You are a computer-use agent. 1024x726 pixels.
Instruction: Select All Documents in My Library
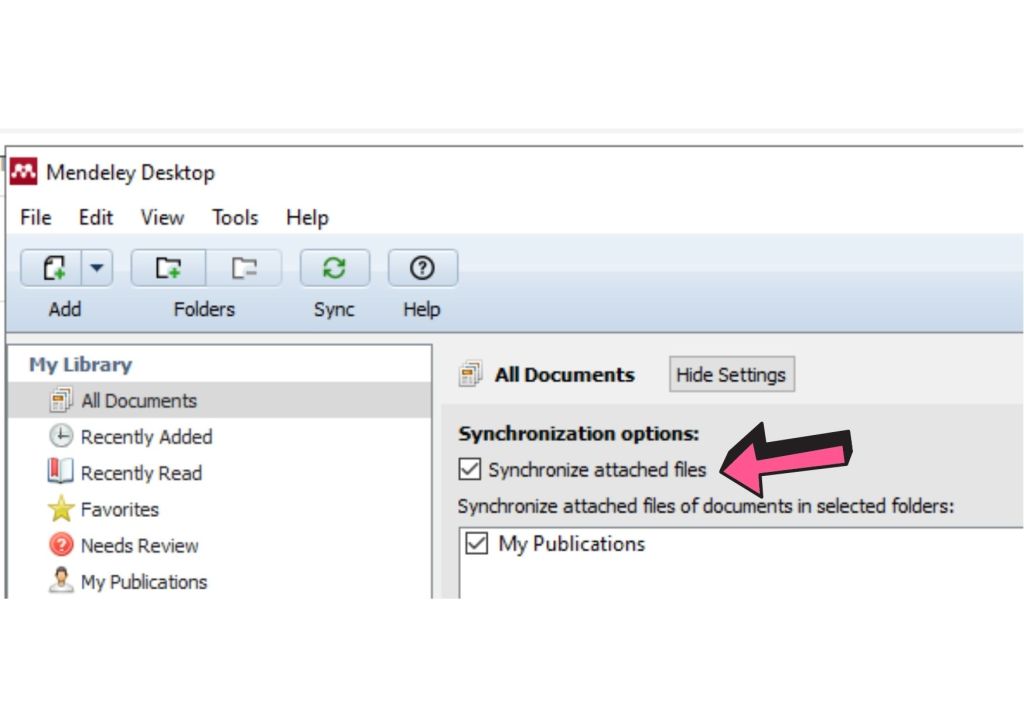pos(138,401)
